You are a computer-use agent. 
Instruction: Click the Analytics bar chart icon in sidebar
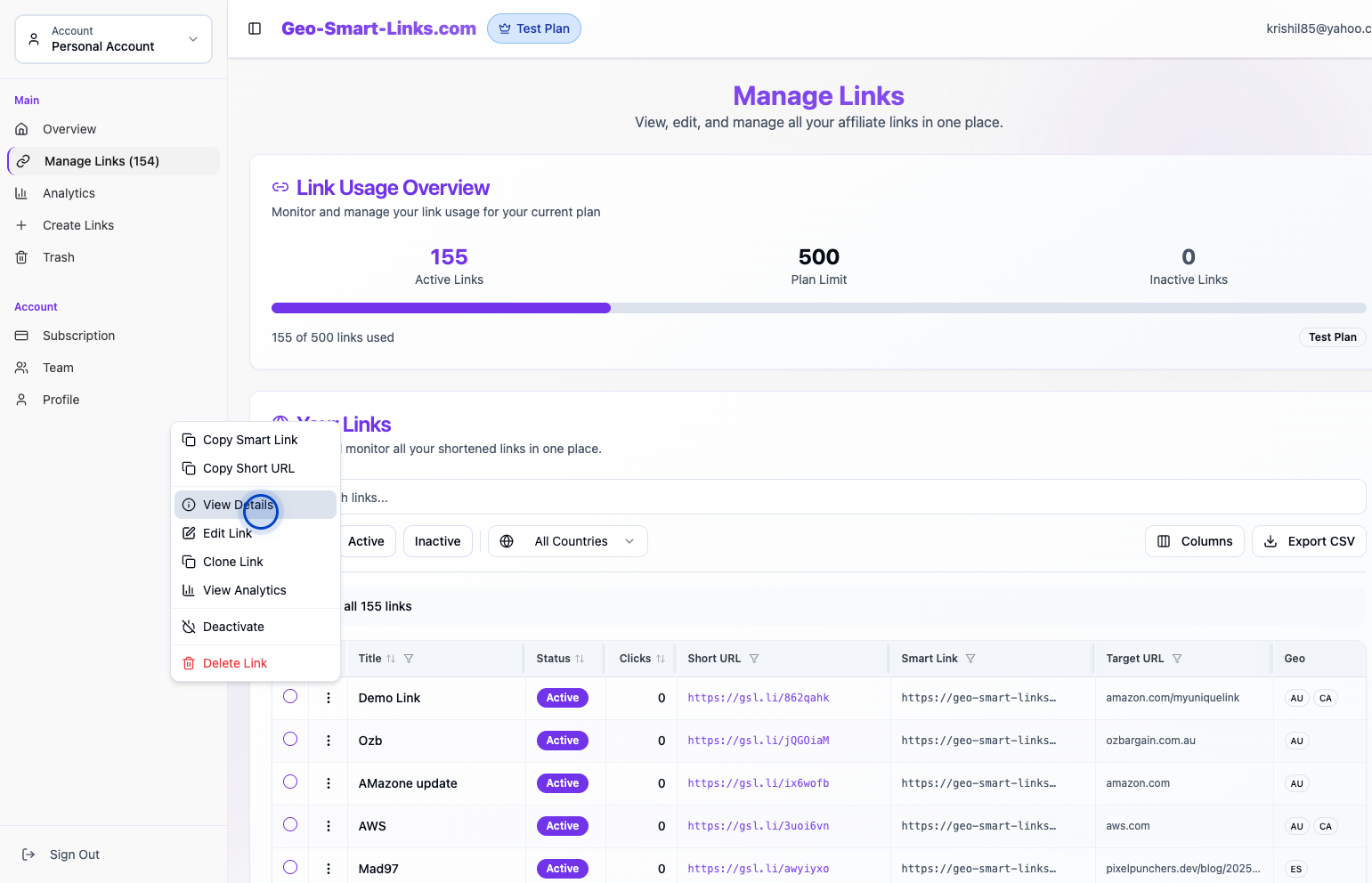(x=22, y=193)
